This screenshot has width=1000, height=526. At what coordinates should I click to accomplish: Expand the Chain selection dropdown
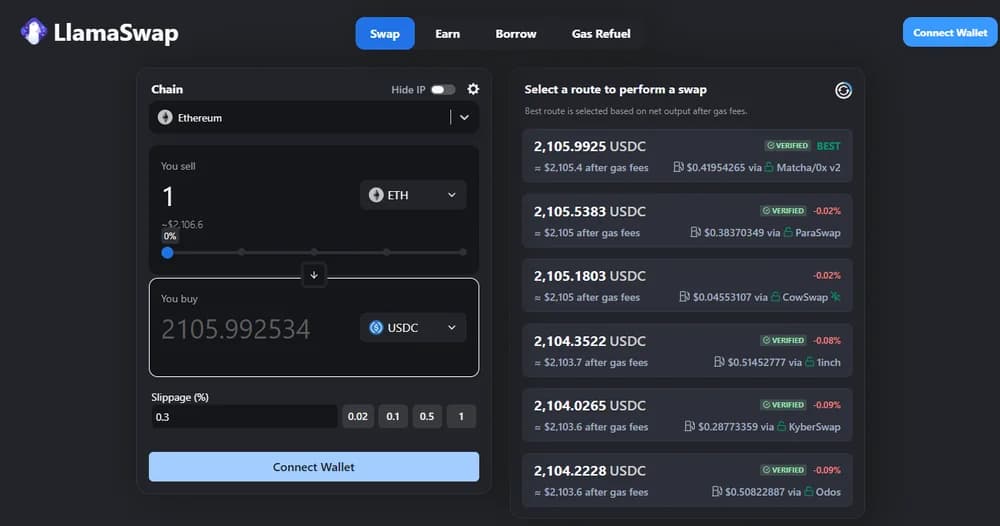[x=463, y=118]
